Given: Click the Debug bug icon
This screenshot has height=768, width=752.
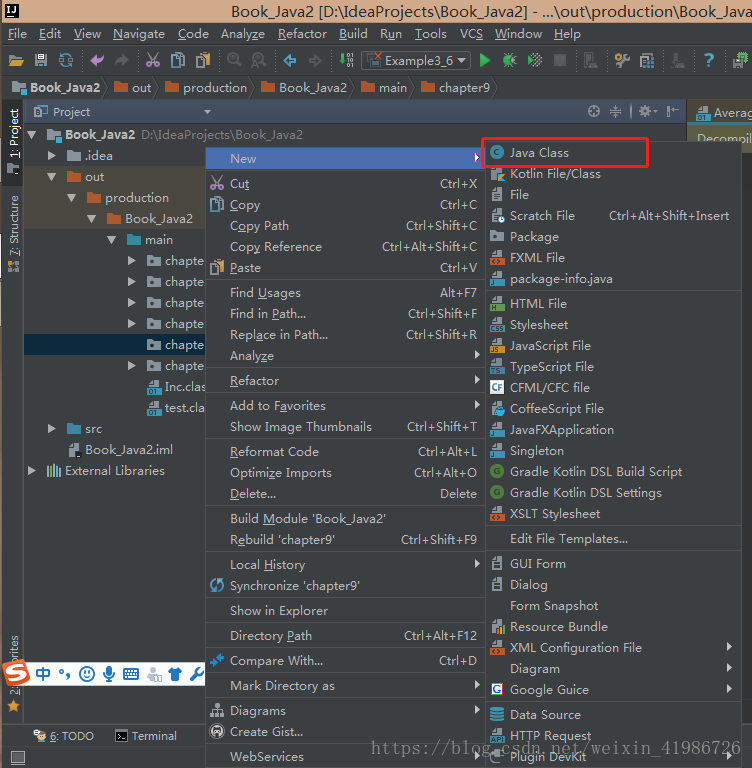Looking at the screenshot, I should pyautogui.click(x=509, y=60).
